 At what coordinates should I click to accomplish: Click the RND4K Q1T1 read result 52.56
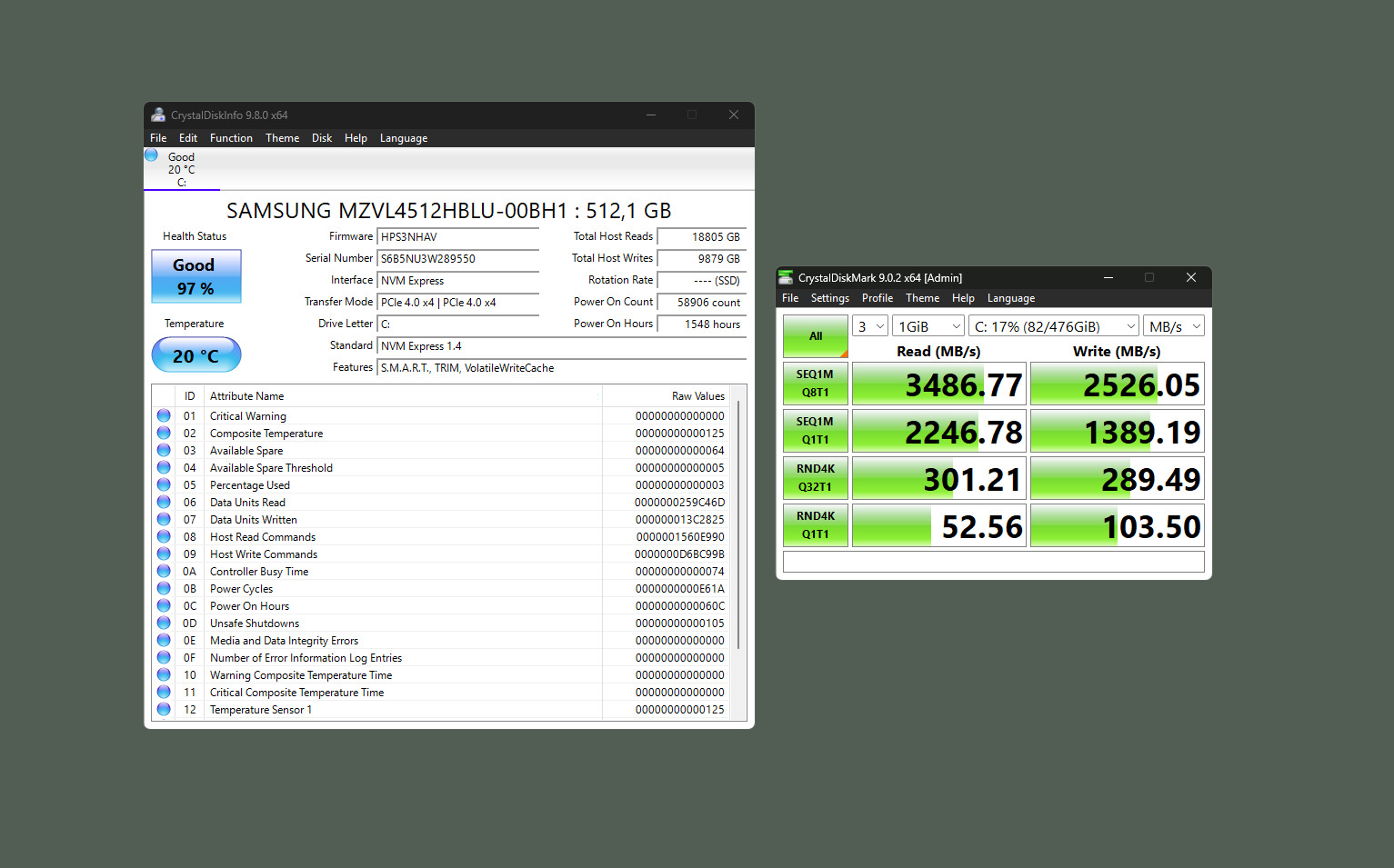(x=939, y=525)
